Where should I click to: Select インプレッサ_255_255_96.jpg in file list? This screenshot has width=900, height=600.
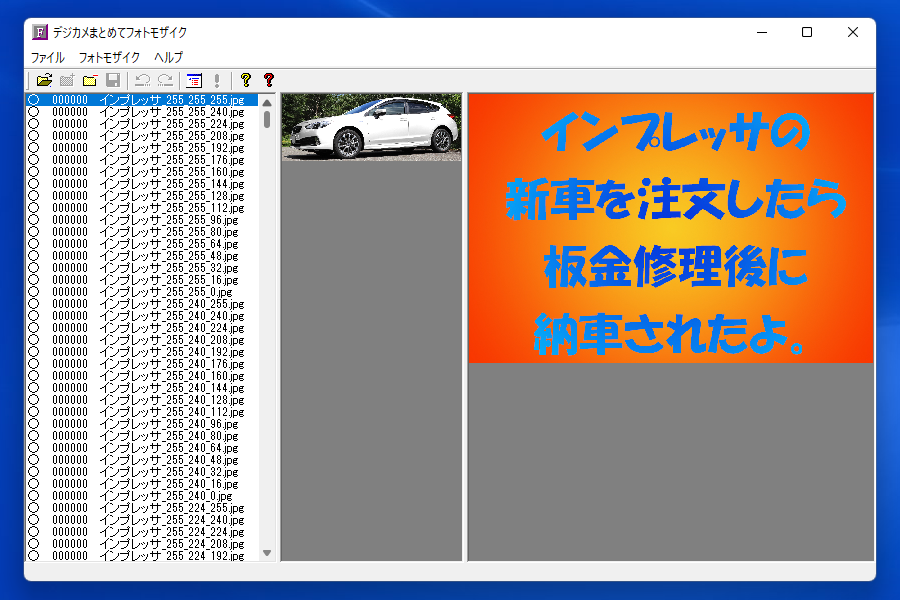click(x=142, y=220)
